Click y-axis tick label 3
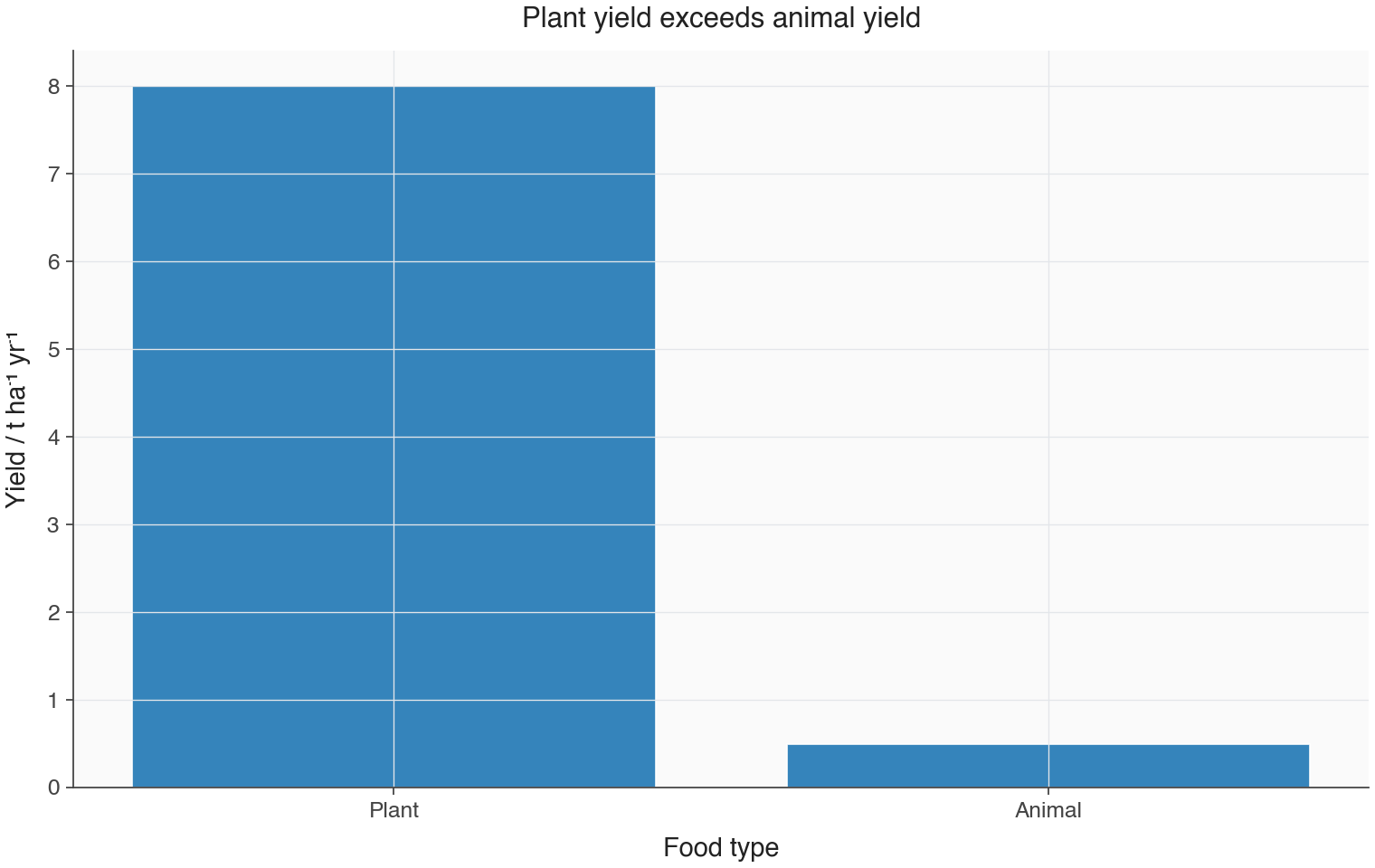Image resolution: width=1375 pixels, height=868 pixels. tap(54, 525)
